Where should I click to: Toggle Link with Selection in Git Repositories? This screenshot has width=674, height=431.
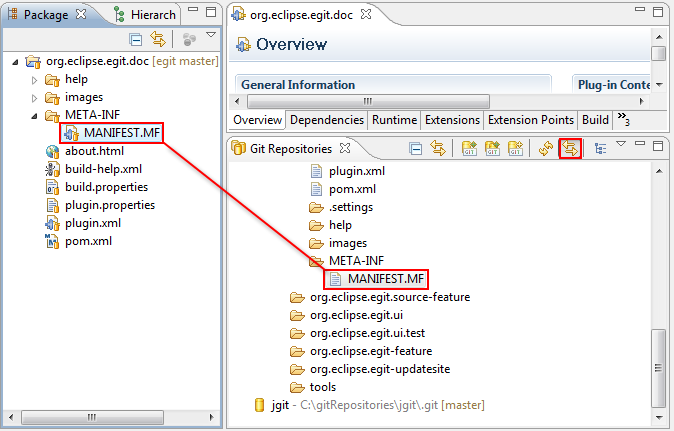[x=438, y=149]
